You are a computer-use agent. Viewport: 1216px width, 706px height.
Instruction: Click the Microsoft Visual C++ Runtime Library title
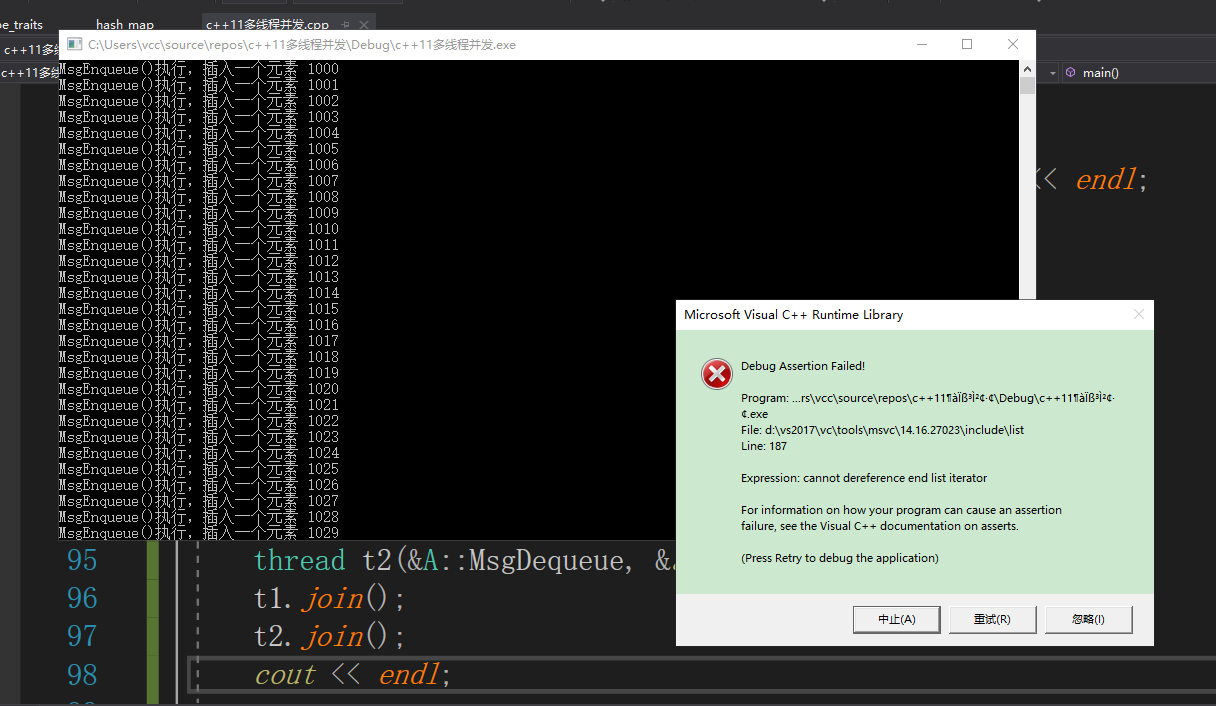(x=793, y=314)
